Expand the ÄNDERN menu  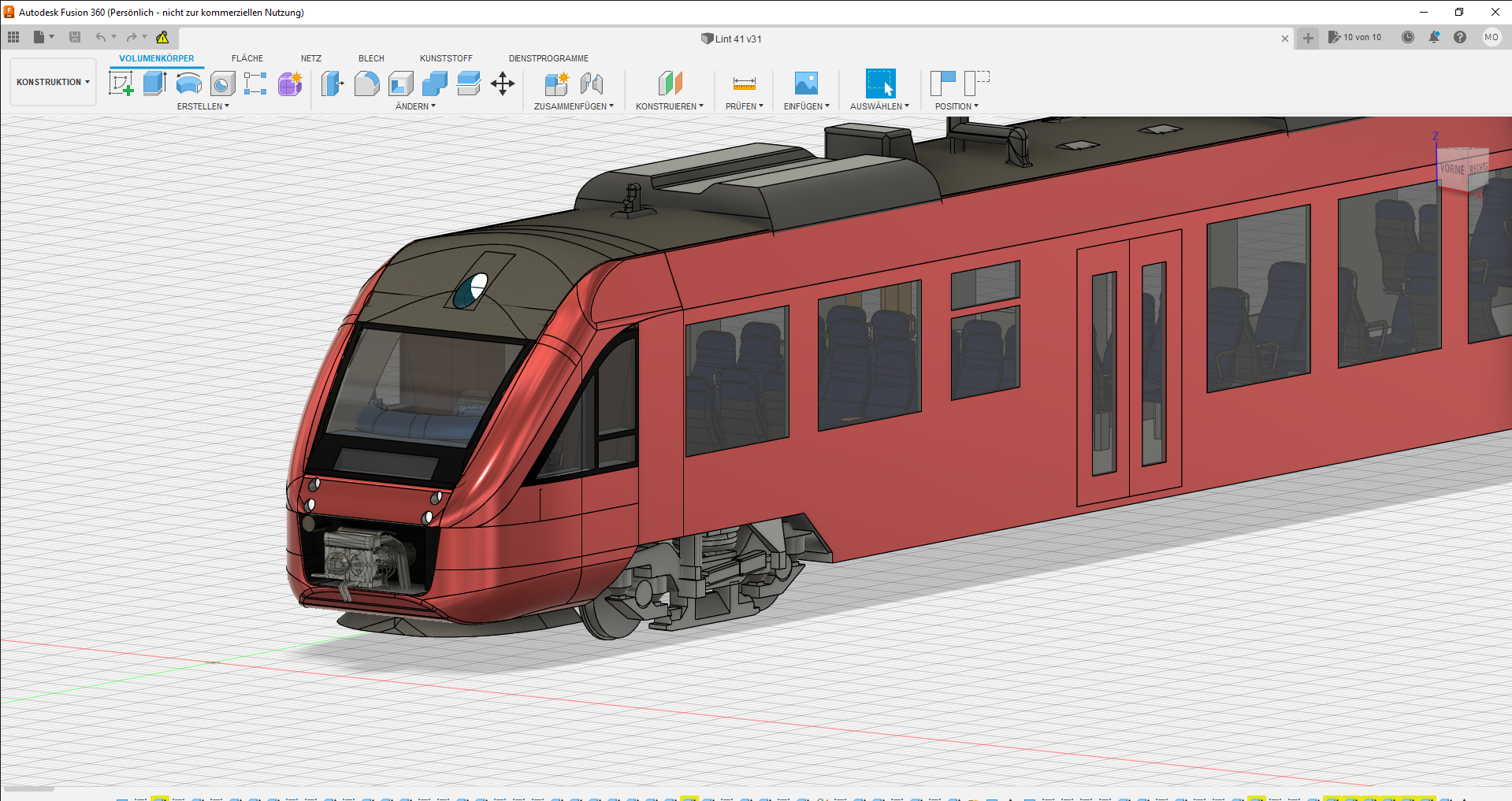[415, 106]
